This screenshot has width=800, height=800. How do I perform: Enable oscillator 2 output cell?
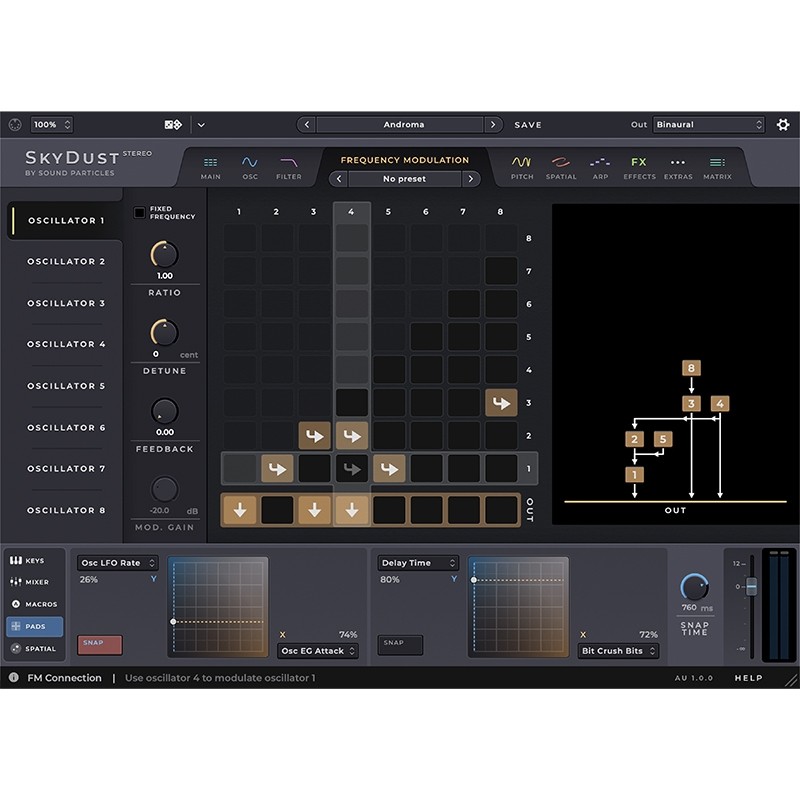coord(277,510)
